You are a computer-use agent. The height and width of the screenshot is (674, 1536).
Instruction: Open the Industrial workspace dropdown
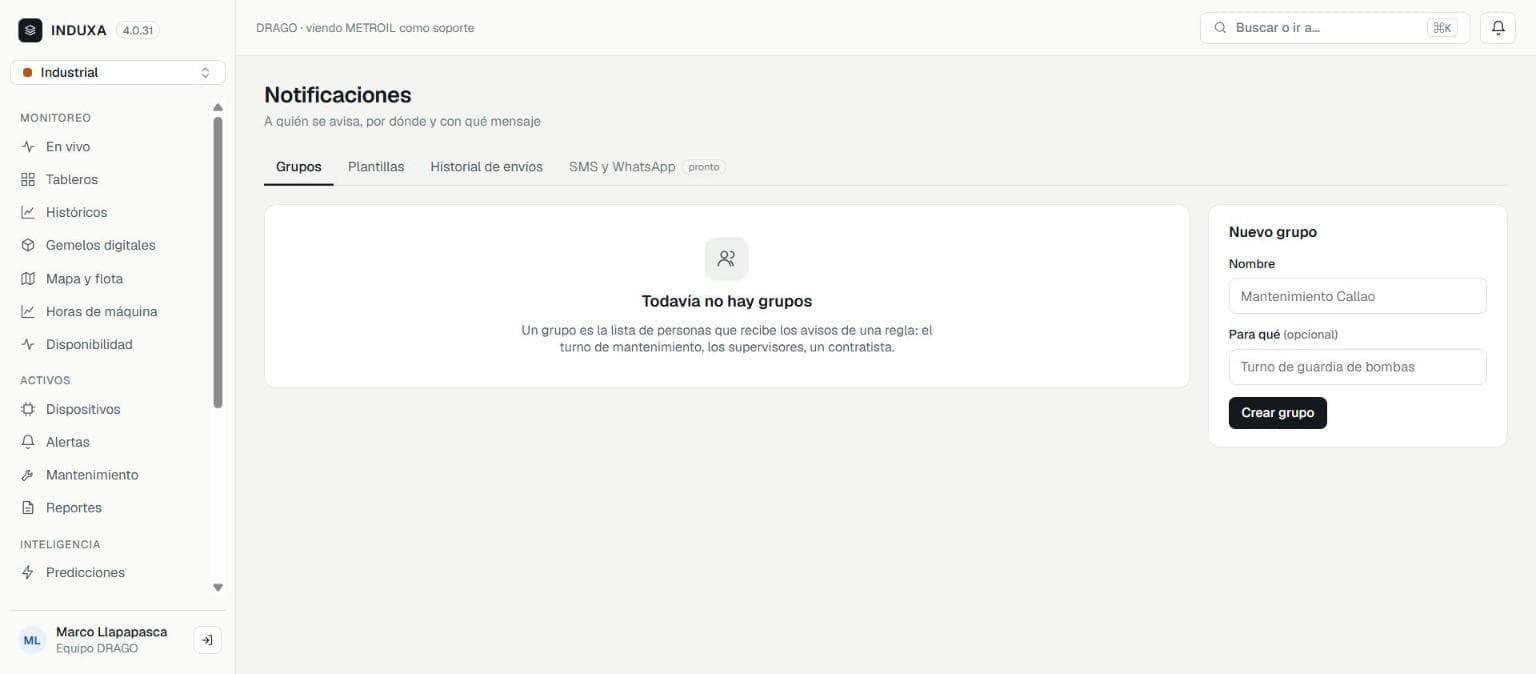click(118, 72)
